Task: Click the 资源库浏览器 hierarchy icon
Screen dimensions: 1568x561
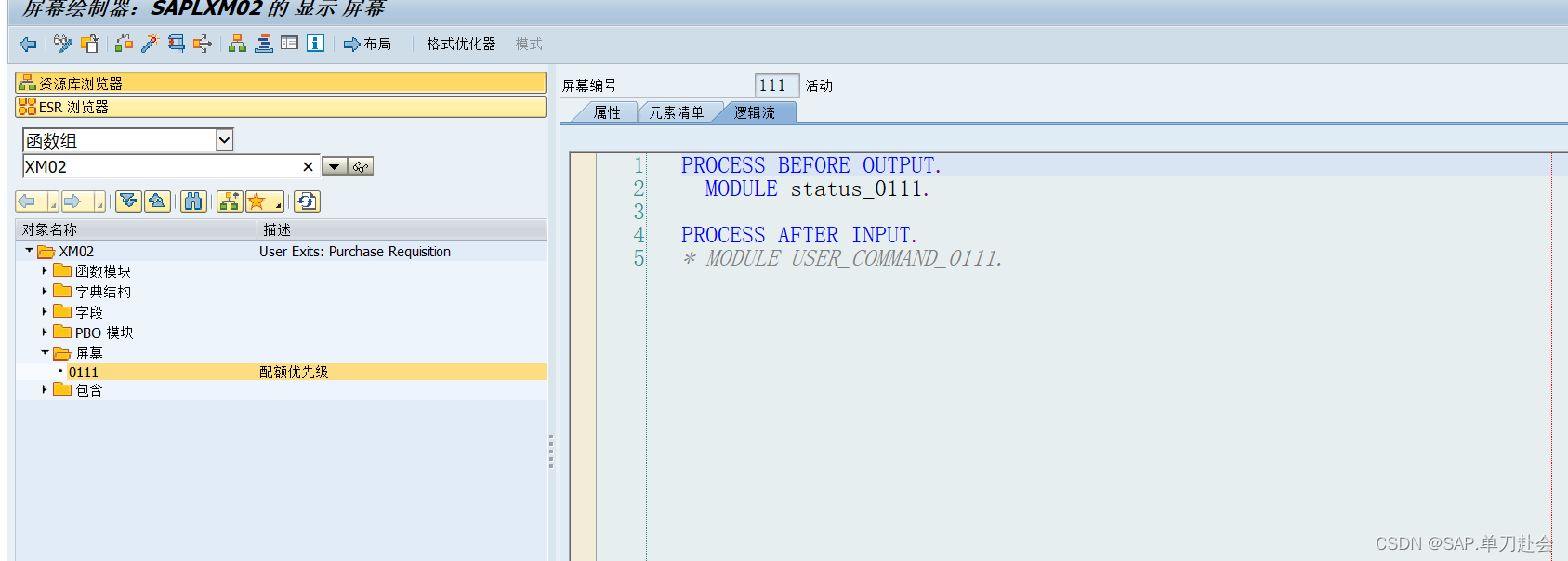Action: pos(27,83)
